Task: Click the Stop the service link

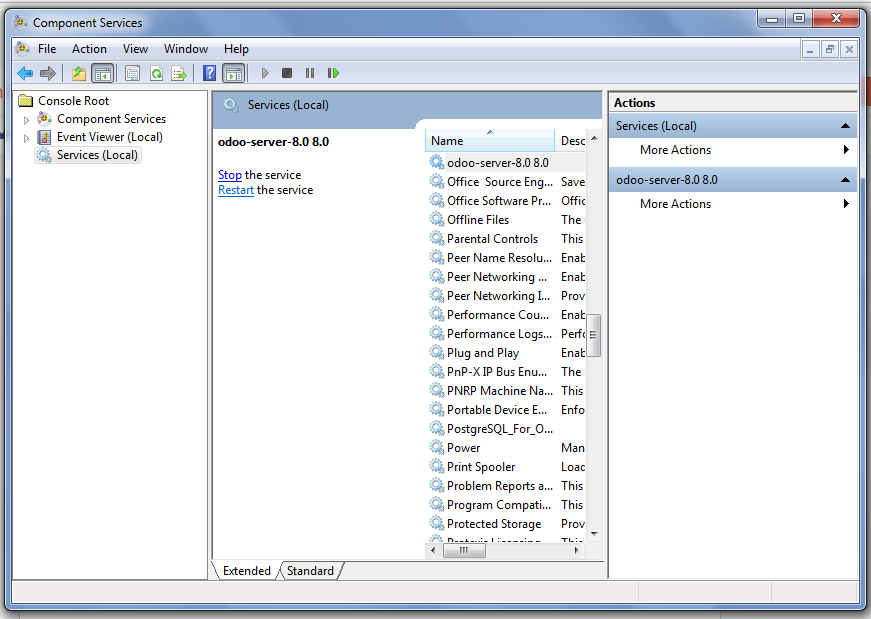Action: (x=229, y=174)
